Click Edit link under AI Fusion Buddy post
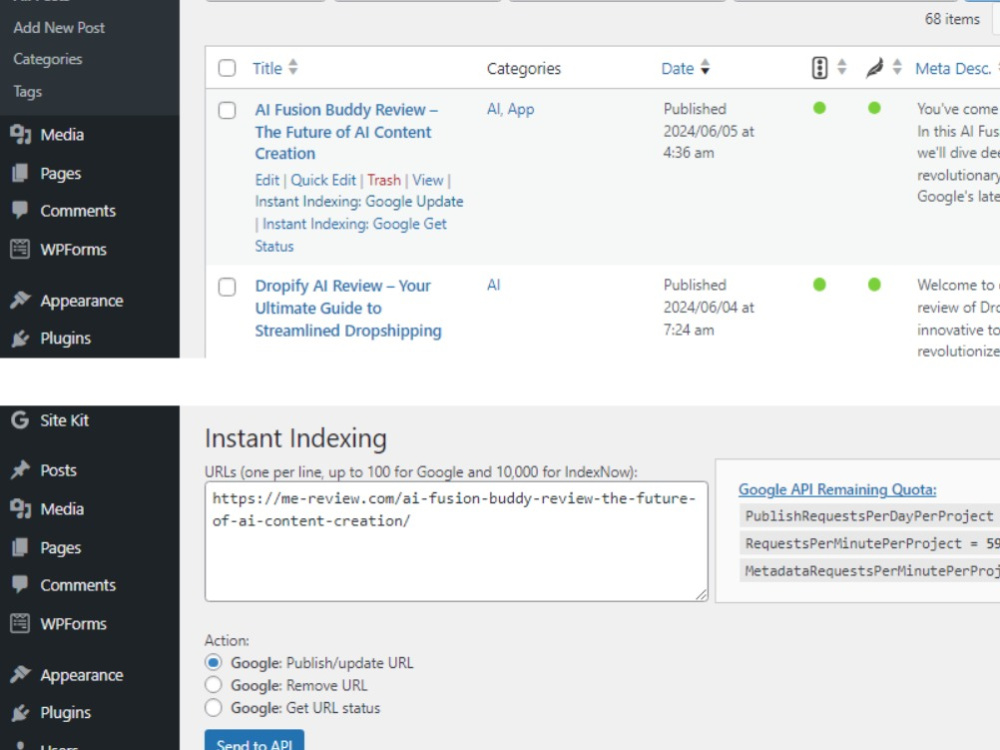This screenshot has width=1000, height=750. click(x=267, y=180)
